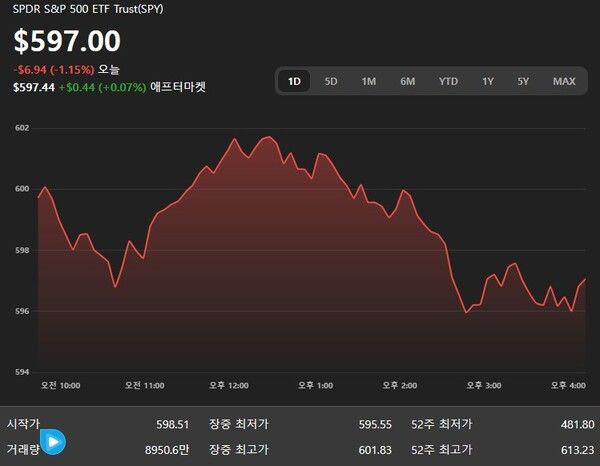Select the 5Y chart range
Screen dimensions: 600x466
click(x=523, y=81)
